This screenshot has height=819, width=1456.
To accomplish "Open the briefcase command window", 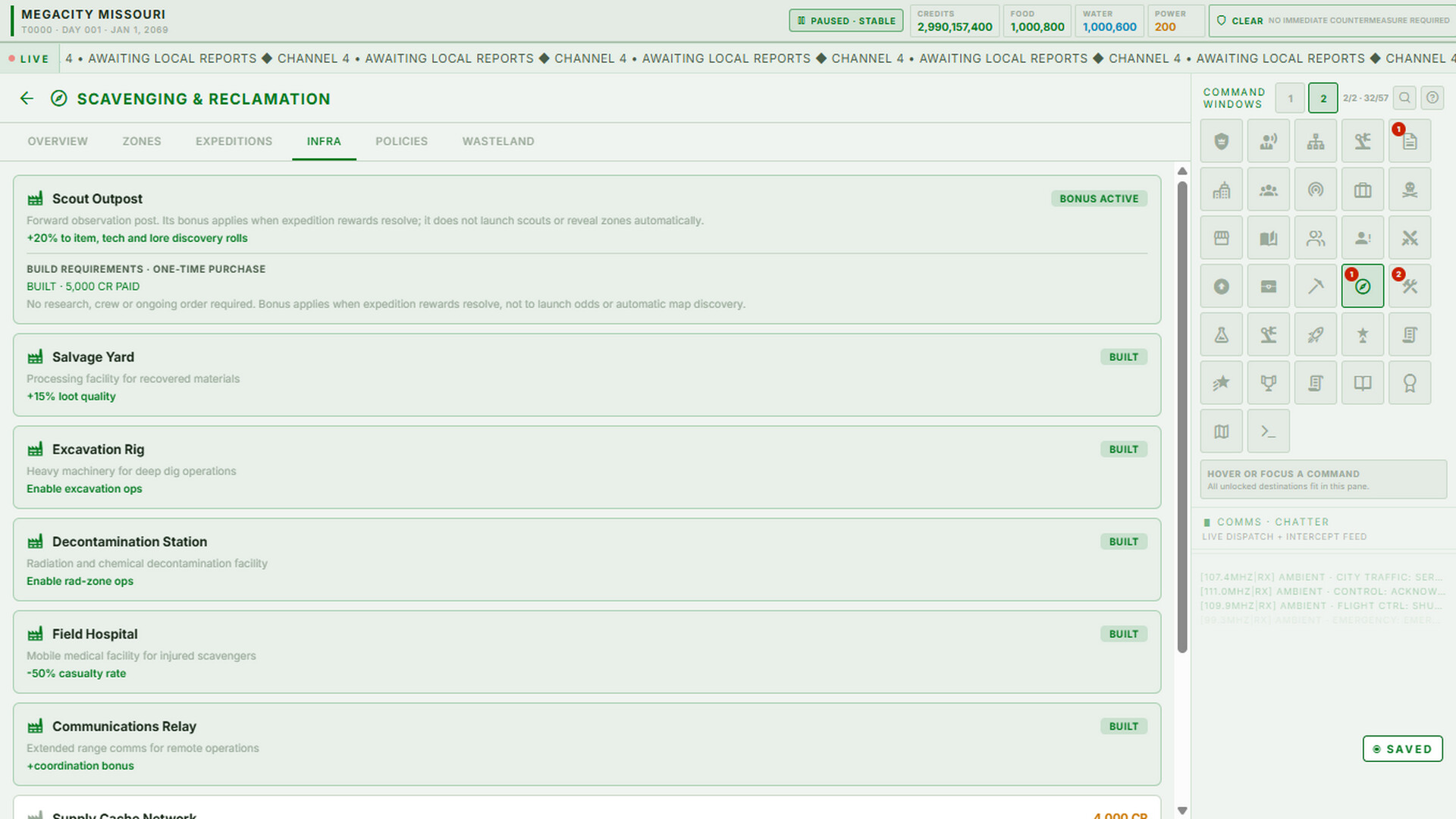I will coord(1362,190).
